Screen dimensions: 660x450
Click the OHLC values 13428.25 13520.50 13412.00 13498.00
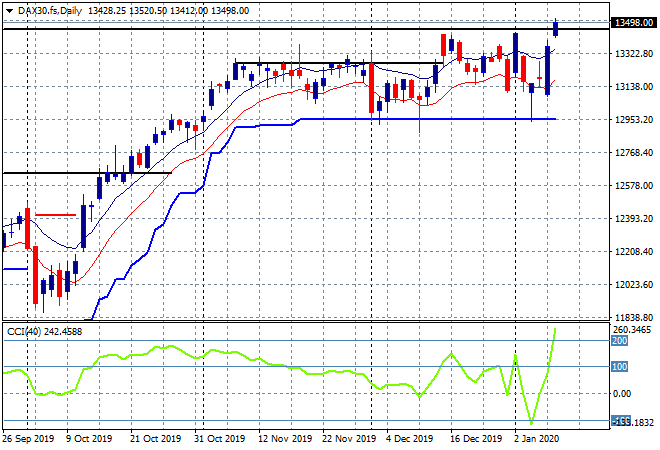coord(168,11)
